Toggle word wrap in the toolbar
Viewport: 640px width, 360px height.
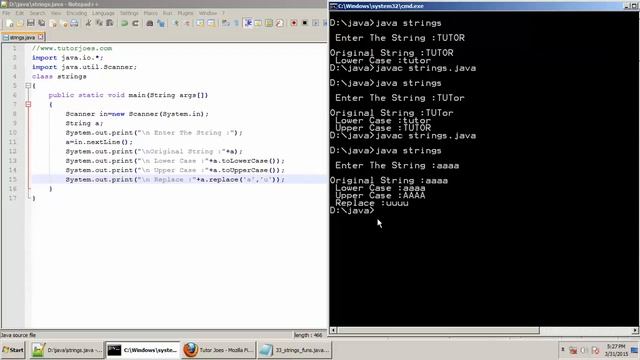click(x=225, y=23)
